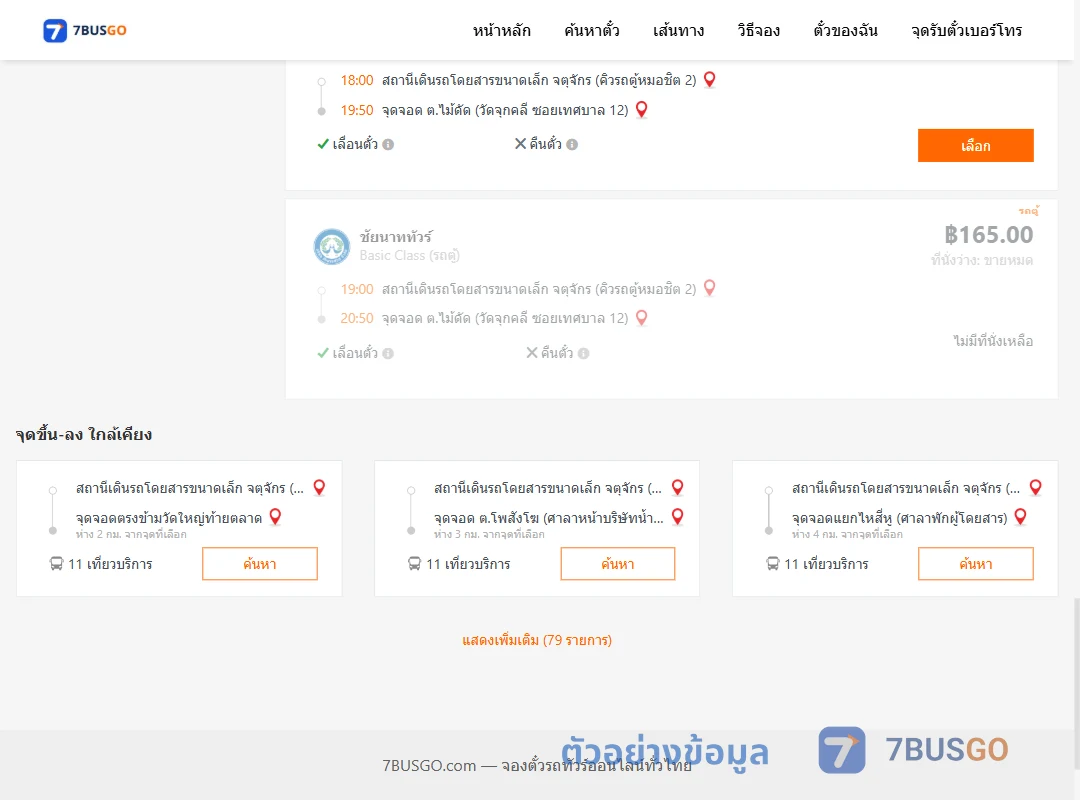Click info icon beside คืนตั๋ว on 19:00 trip

pyautogui.click(x=583, y=353)
